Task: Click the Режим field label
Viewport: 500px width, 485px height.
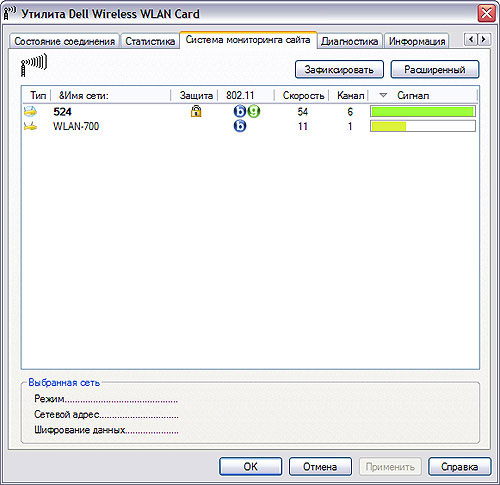Action: point(49,399)
